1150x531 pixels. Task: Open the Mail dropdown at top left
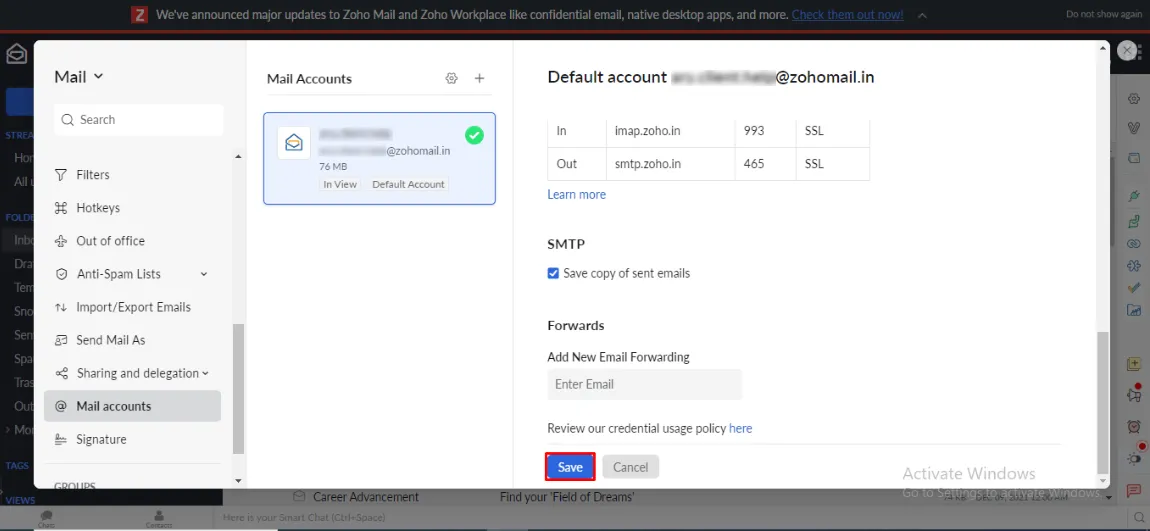79,77
